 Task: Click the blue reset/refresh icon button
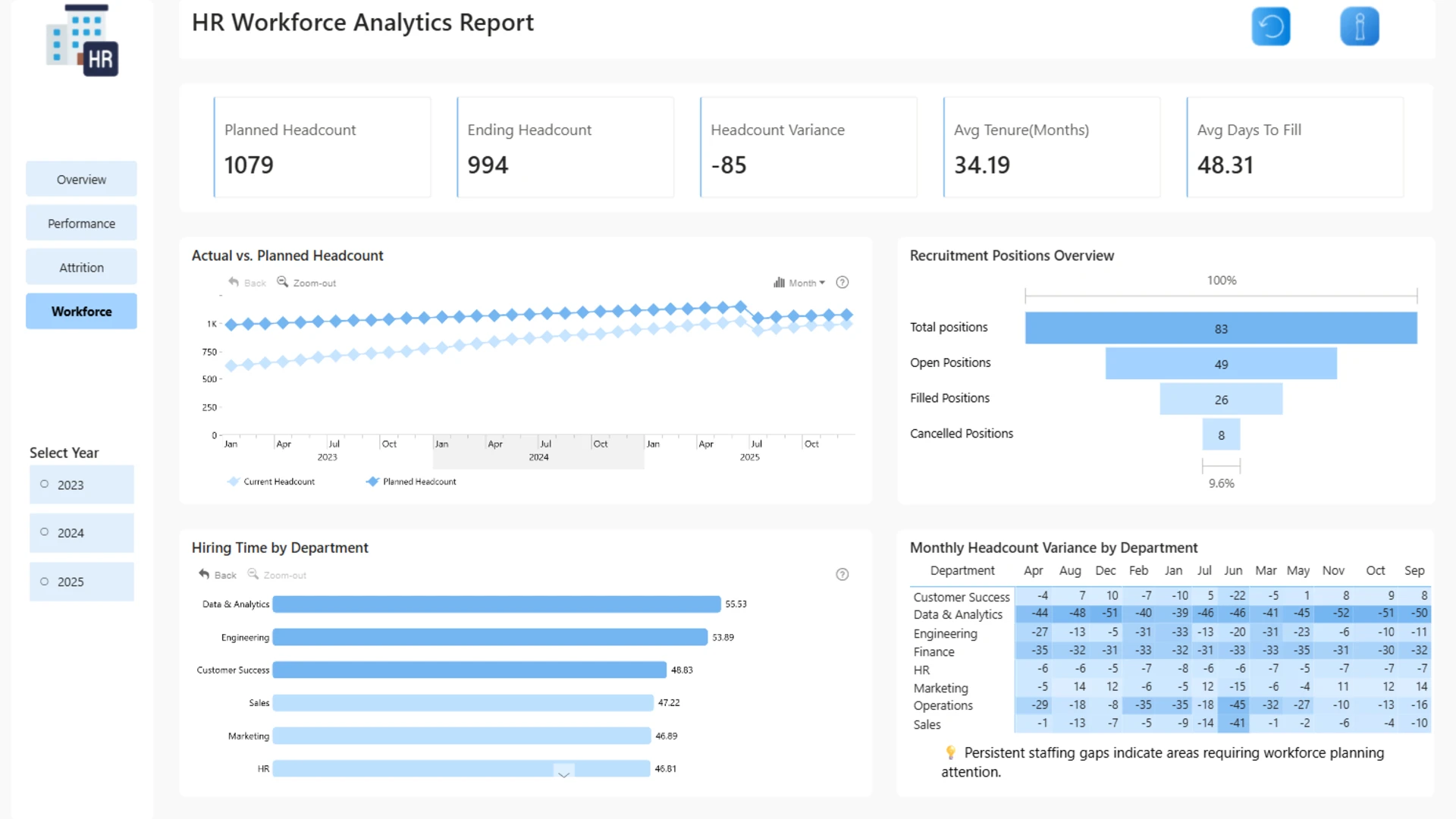(1271, 27)
